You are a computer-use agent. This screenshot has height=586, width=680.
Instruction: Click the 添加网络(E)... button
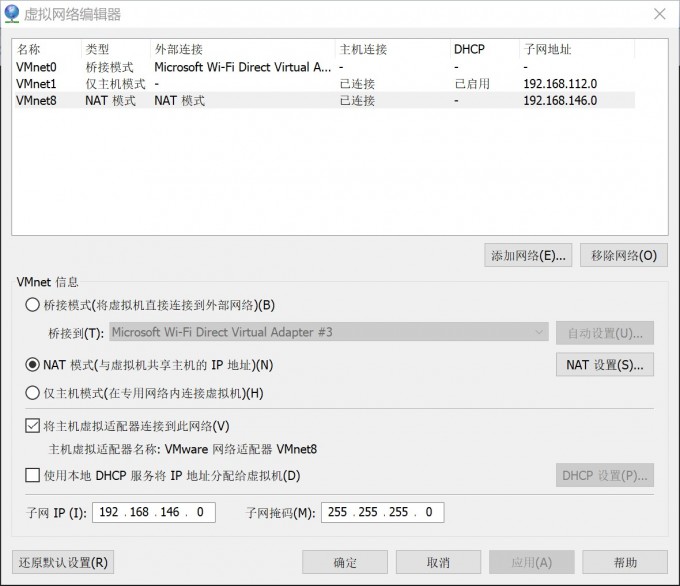coord(528,255)
